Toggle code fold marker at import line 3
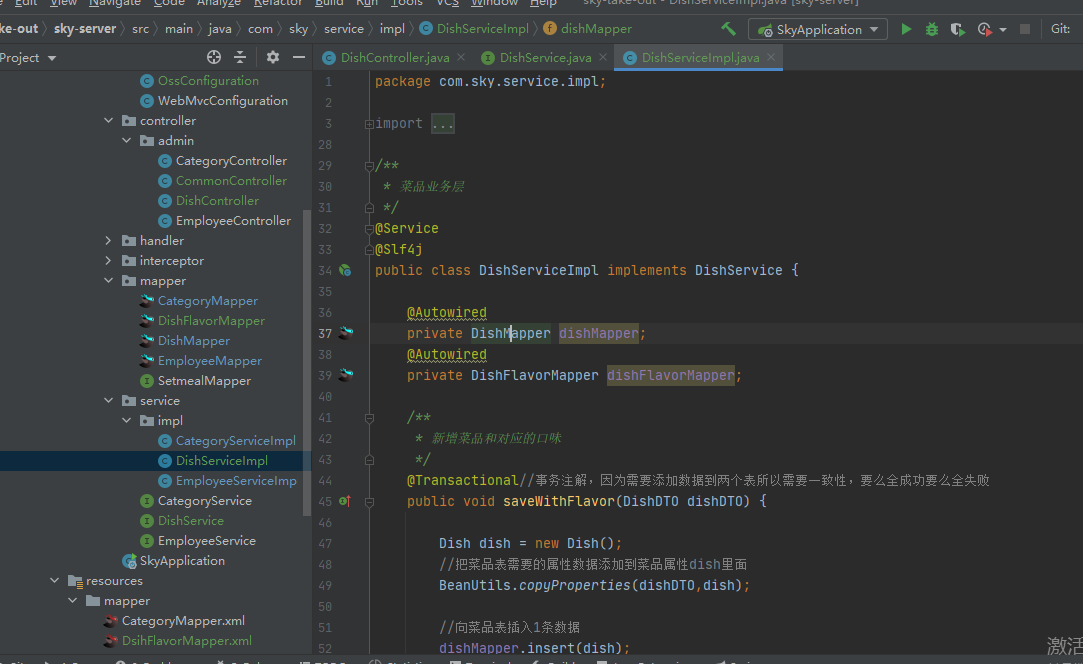This screenshot has width=1083, height=664. [369, 124]
